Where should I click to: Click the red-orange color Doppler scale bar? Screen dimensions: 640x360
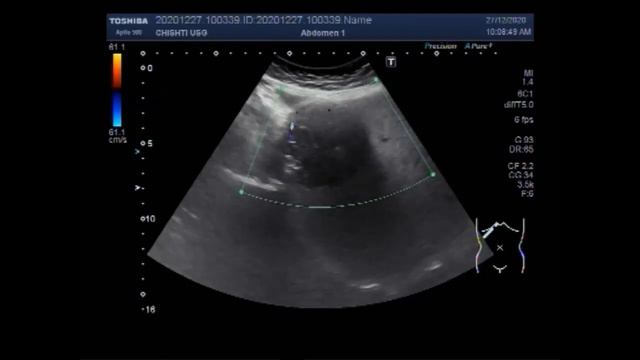(117, 70)
